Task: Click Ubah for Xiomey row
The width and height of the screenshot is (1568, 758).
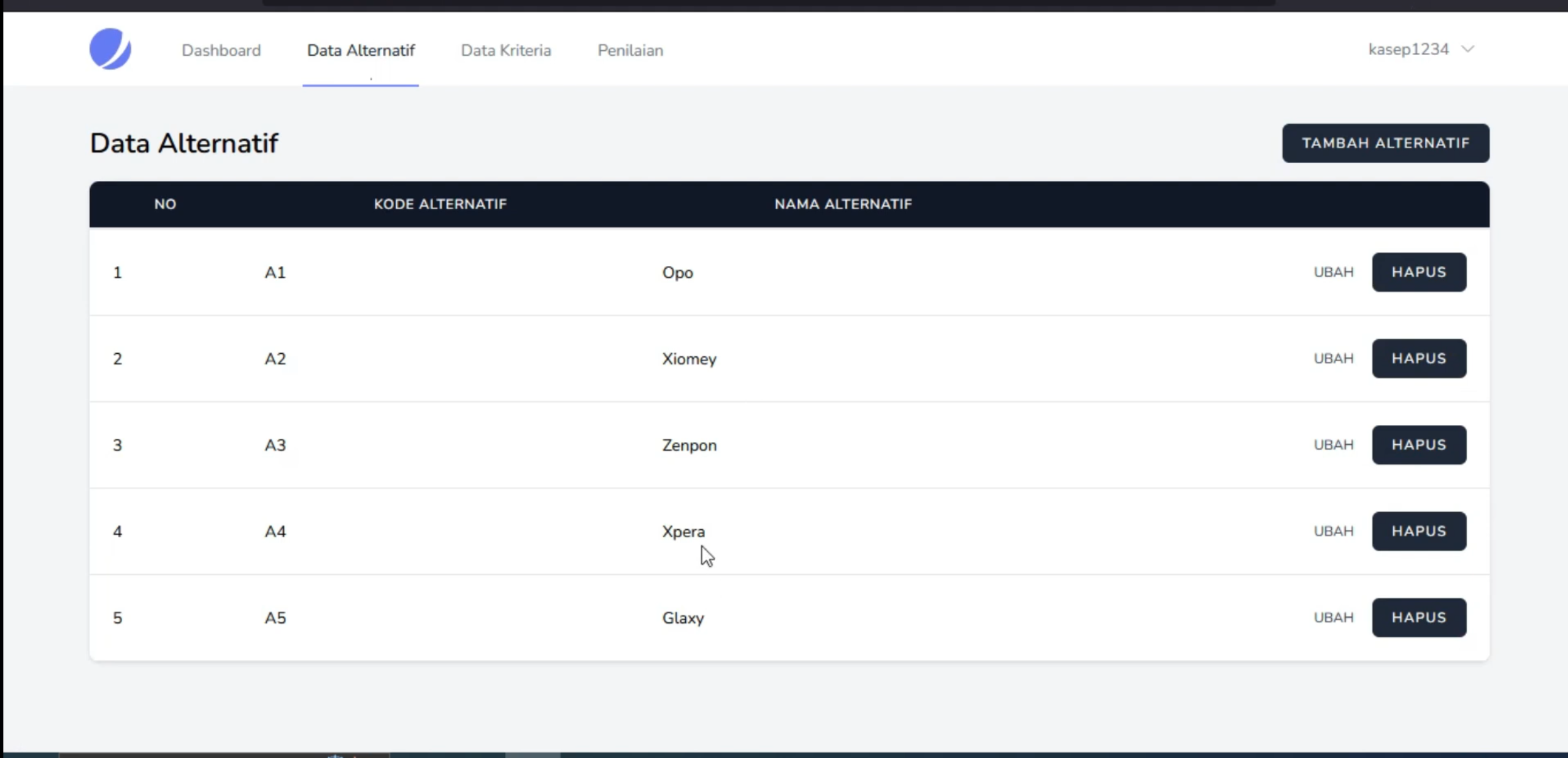Action: (x=1334, y=359)
